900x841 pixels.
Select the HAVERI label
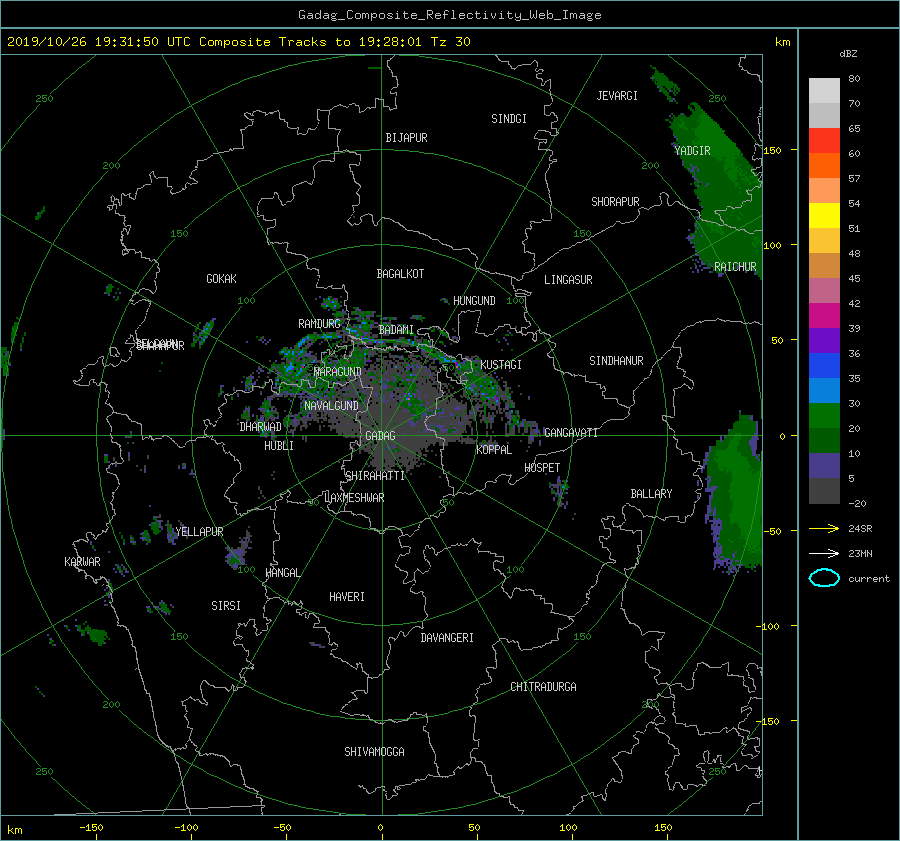(x=347, y=597)
